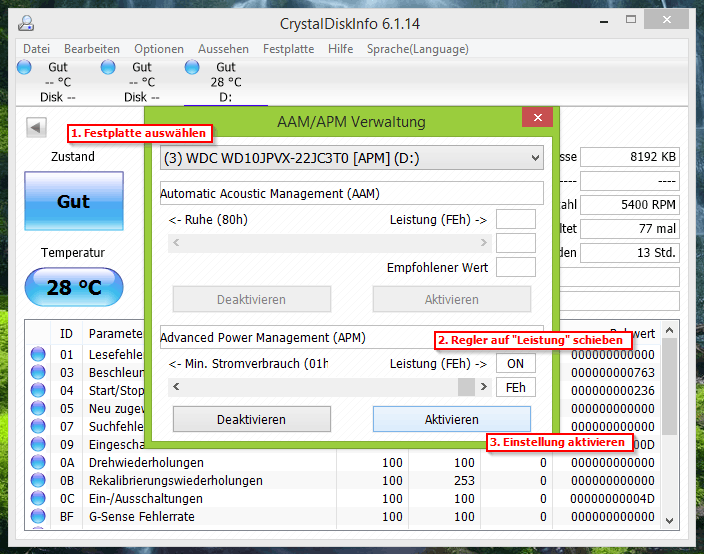Select the D: drive status orb
This screenshot has width=704, height=554.
pyautogui.click(x=192, y=67)
